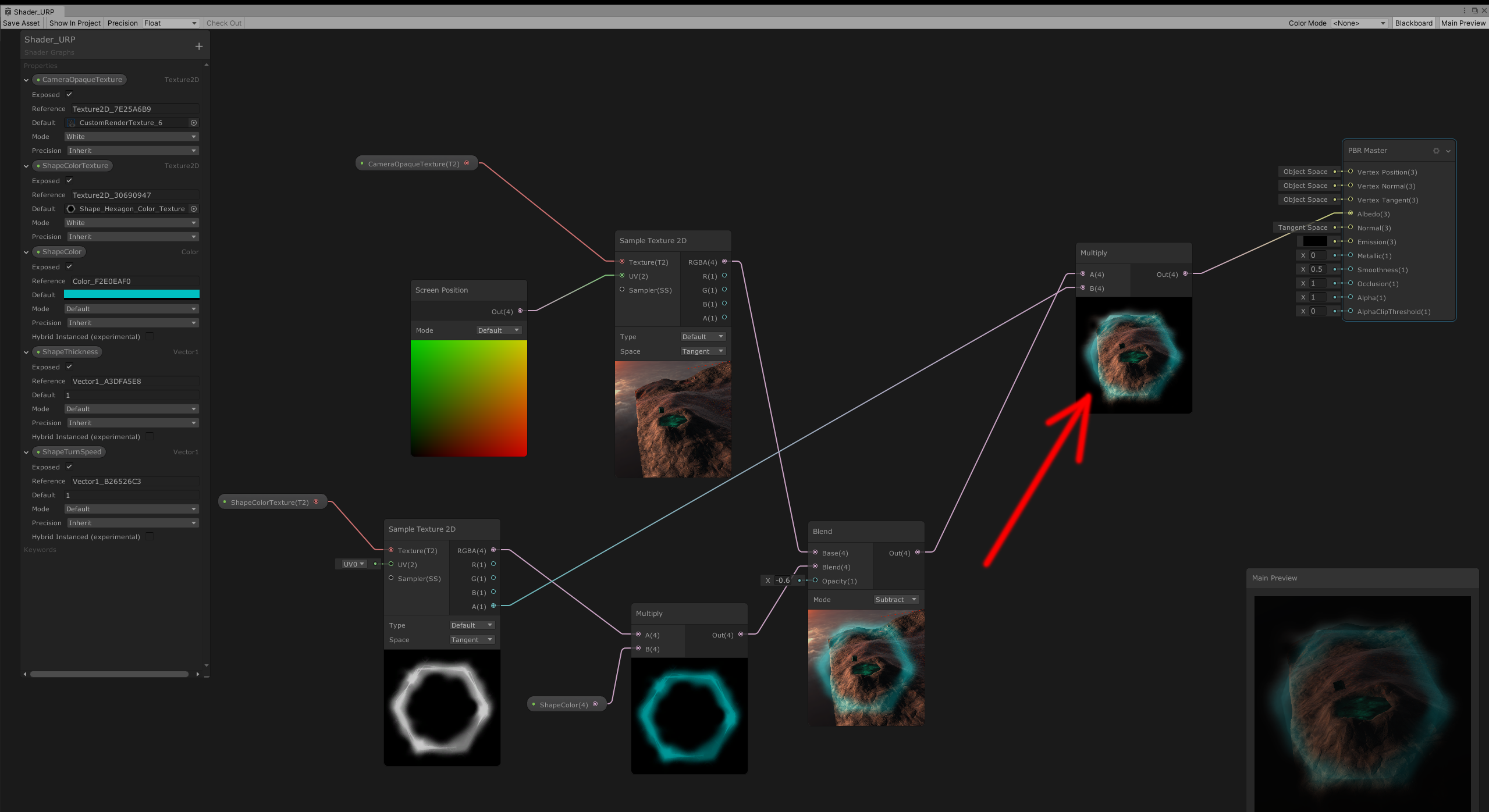Viewport: 1489px width, 812px height.
Task: Select the Shader_URP window tab
Action: [33, 12]
